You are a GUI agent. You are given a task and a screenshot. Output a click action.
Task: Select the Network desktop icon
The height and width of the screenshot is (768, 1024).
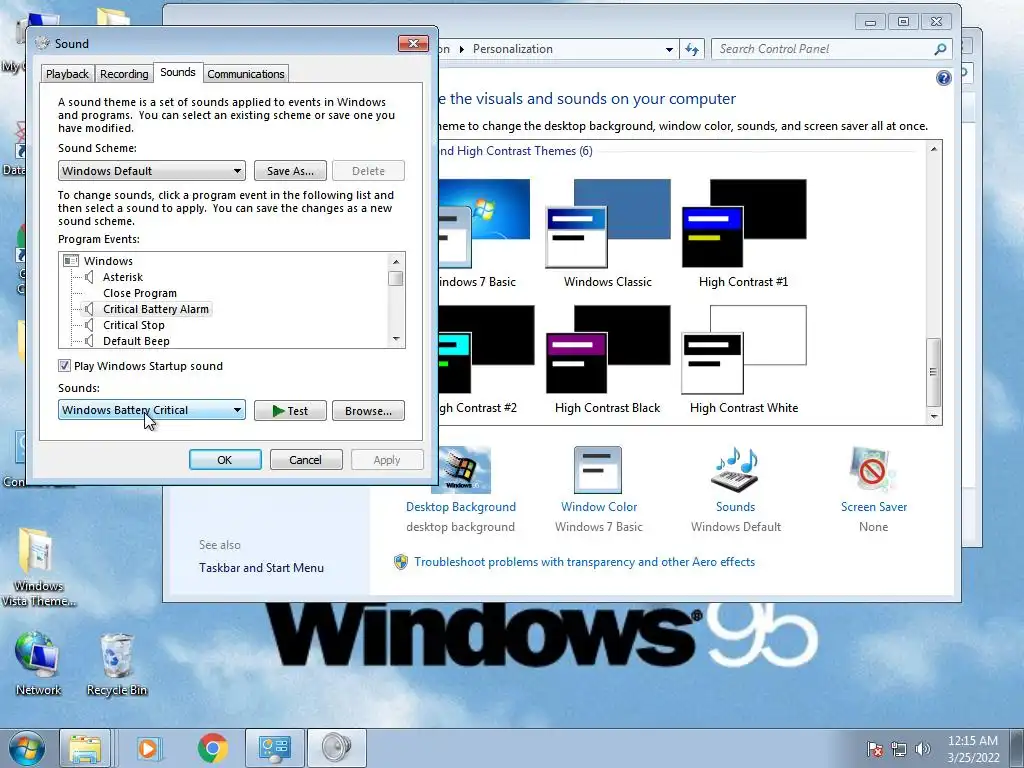[x=38, y=664]
